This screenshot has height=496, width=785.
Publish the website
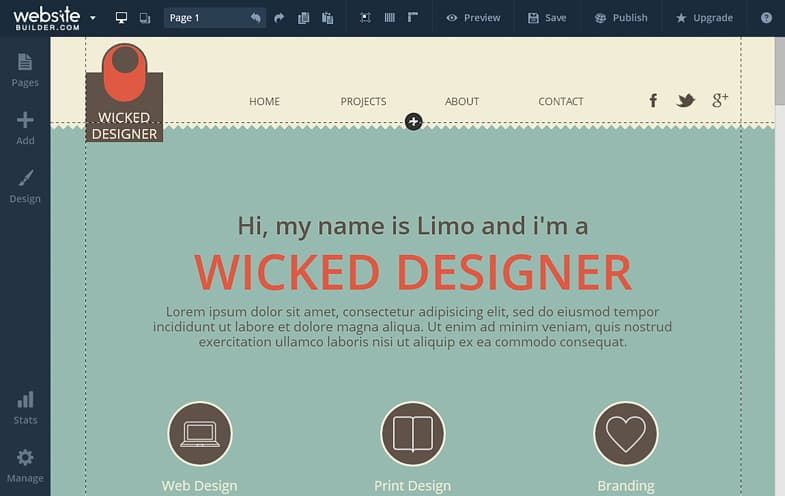[621, 18]
